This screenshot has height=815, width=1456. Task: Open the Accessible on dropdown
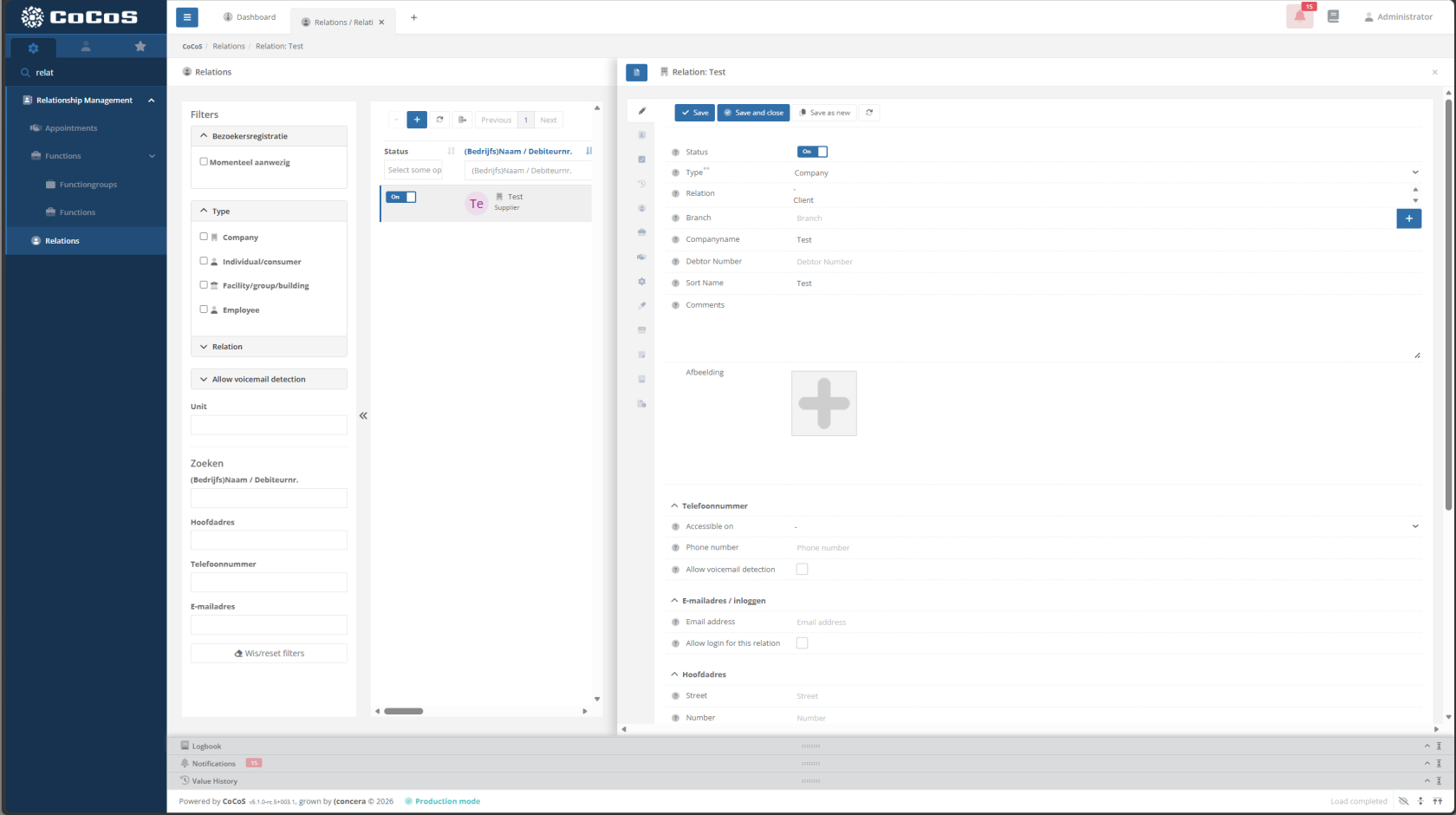(x=1106, y=526)
